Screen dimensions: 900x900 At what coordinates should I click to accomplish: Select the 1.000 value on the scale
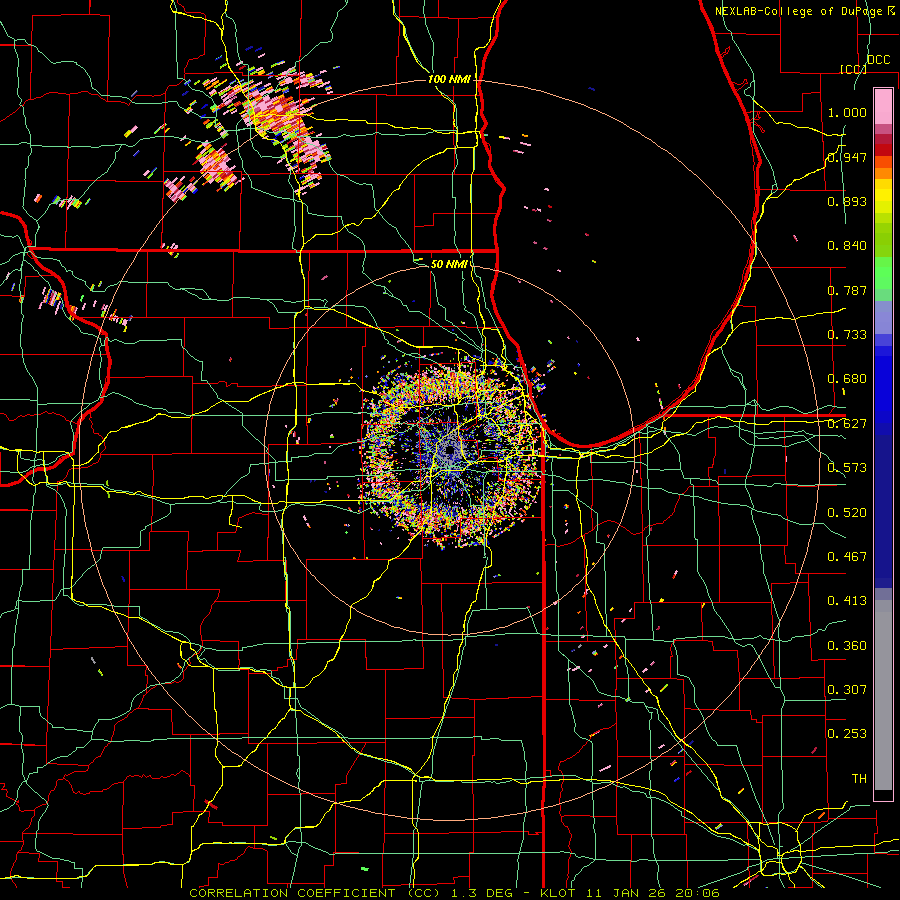tap(847, 112)
